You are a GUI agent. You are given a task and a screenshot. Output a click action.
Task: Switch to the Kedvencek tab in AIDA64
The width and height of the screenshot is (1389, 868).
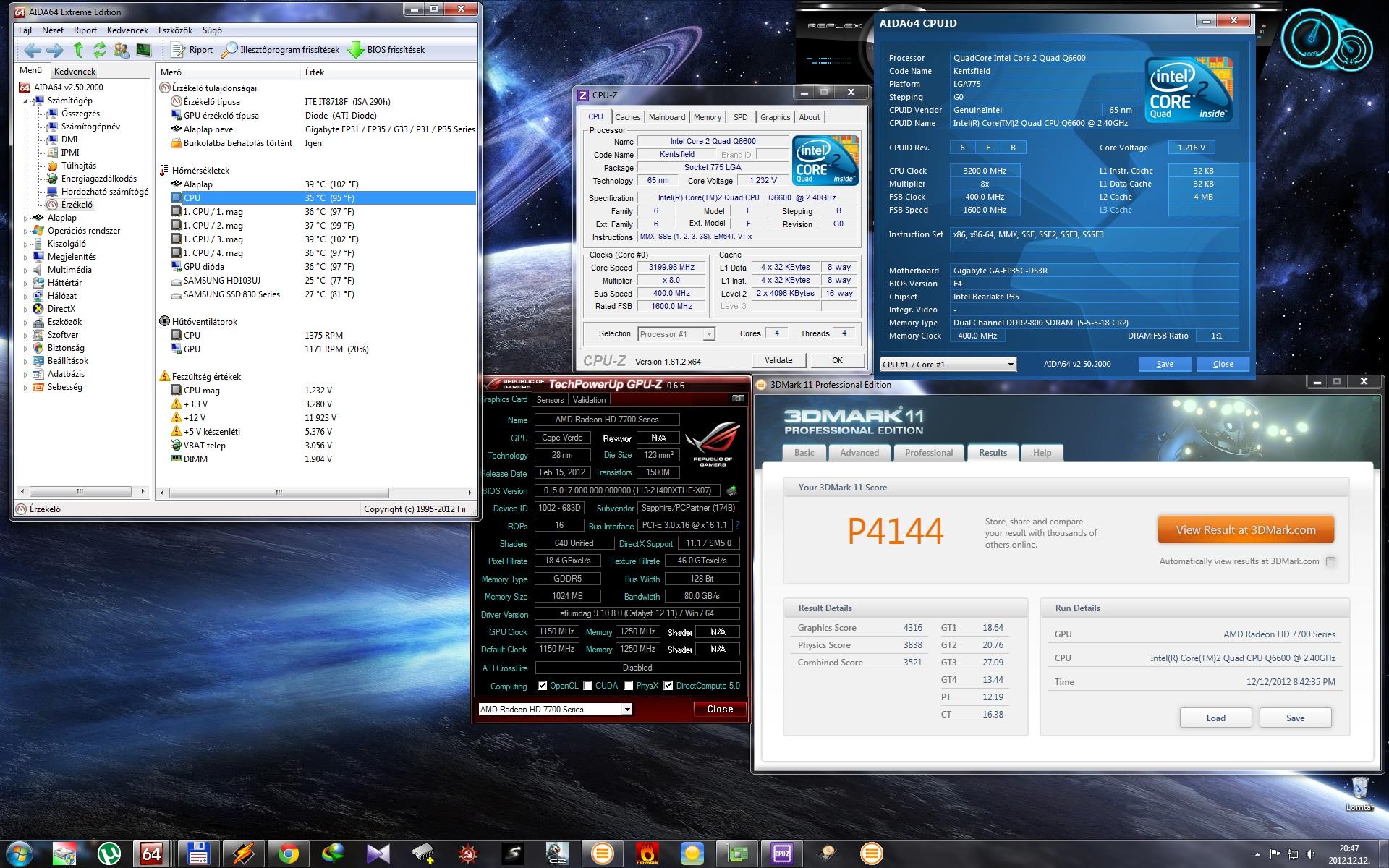(x=75, y=71)
